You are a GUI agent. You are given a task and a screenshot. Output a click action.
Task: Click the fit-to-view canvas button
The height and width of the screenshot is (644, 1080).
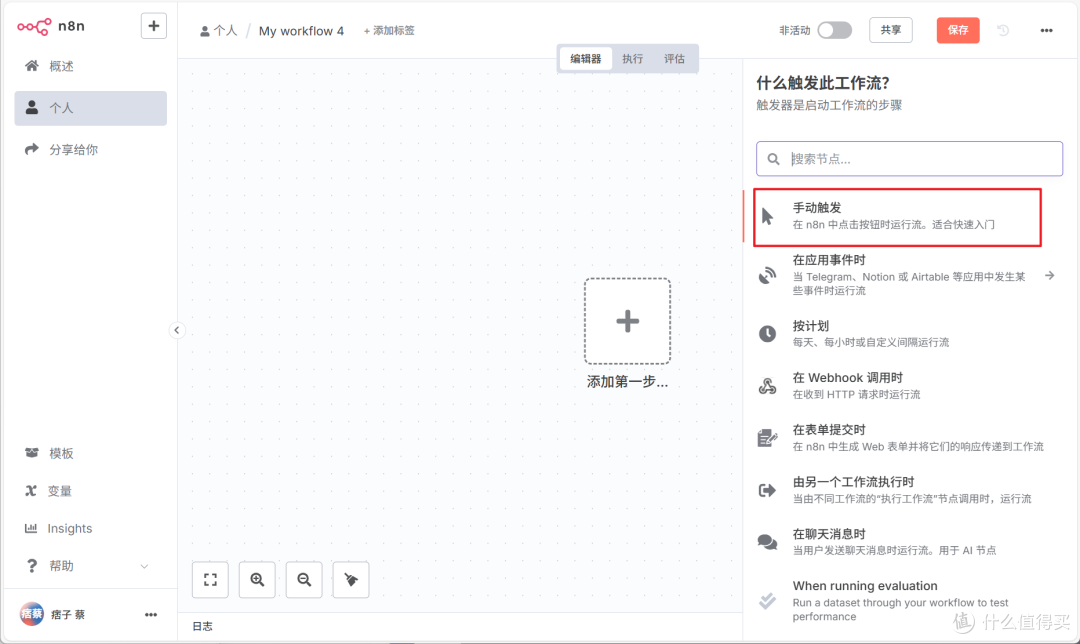pyautogui.click(x=210, y=580)
